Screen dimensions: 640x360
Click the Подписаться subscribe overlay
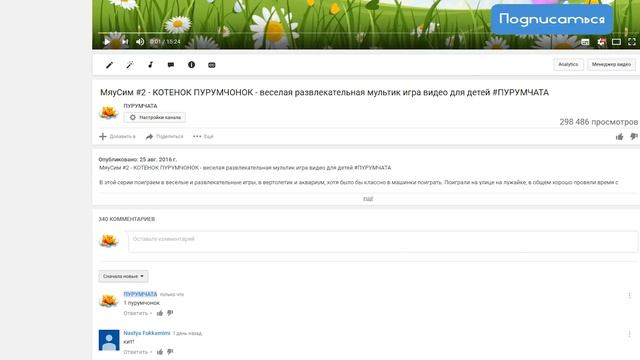coord(552,19)
